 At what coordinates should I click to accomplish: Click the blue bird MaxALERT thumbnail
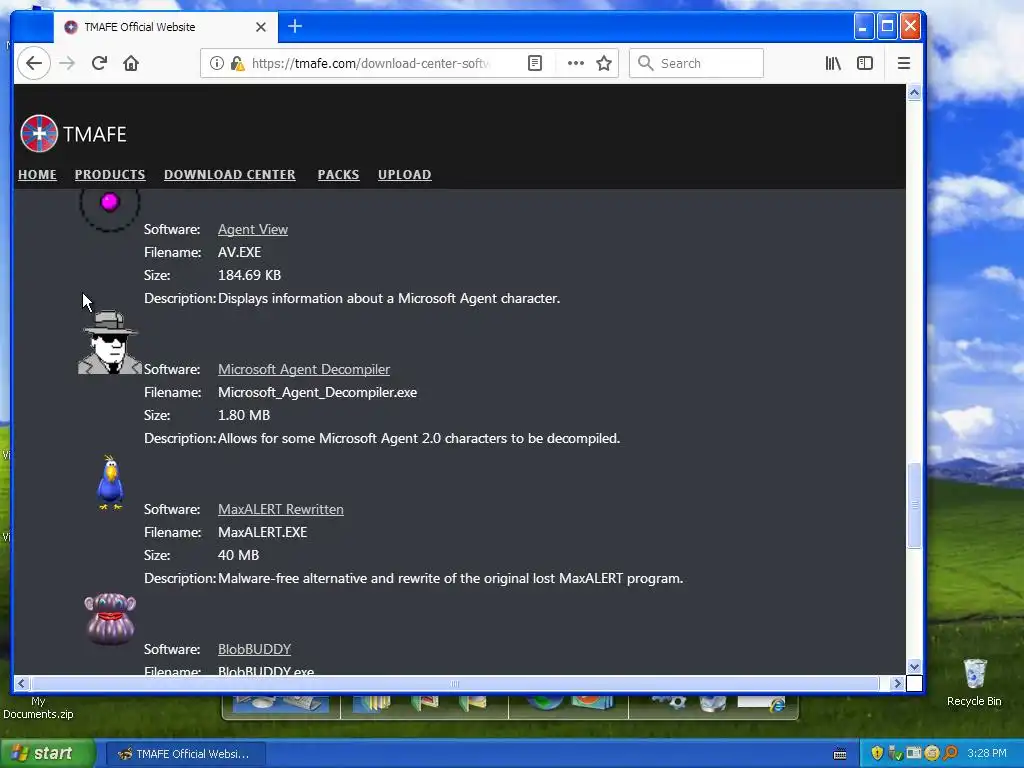pyautogui.click(x=110, y=483)
